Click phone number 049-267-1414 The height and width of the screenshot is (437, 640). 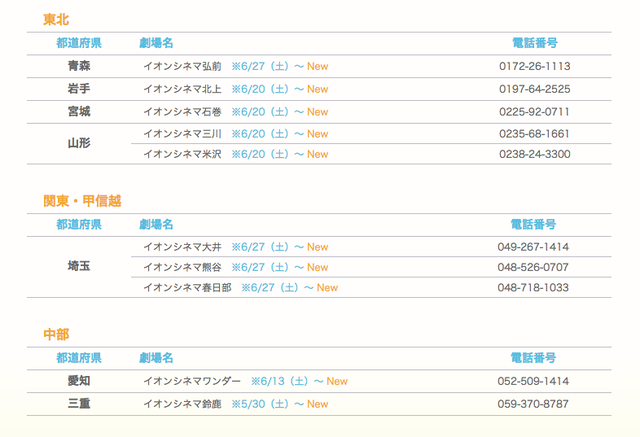tap(533, 247)
